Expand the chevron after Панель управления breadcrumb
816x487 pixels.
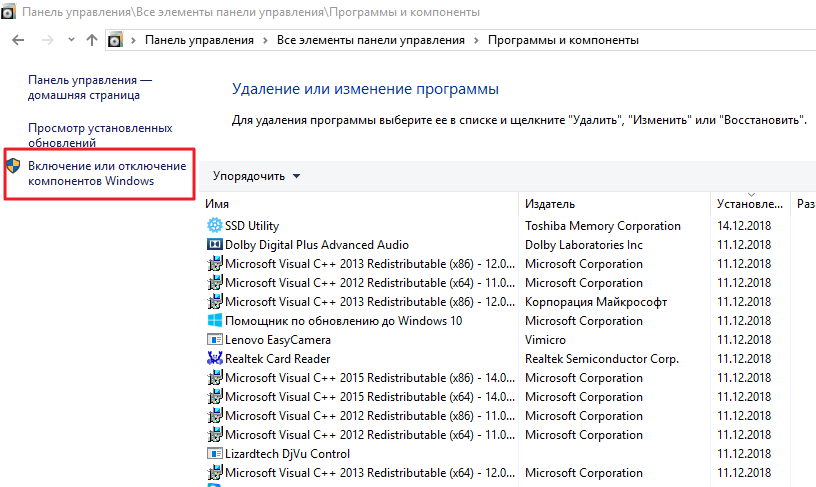tap(265, 41)
